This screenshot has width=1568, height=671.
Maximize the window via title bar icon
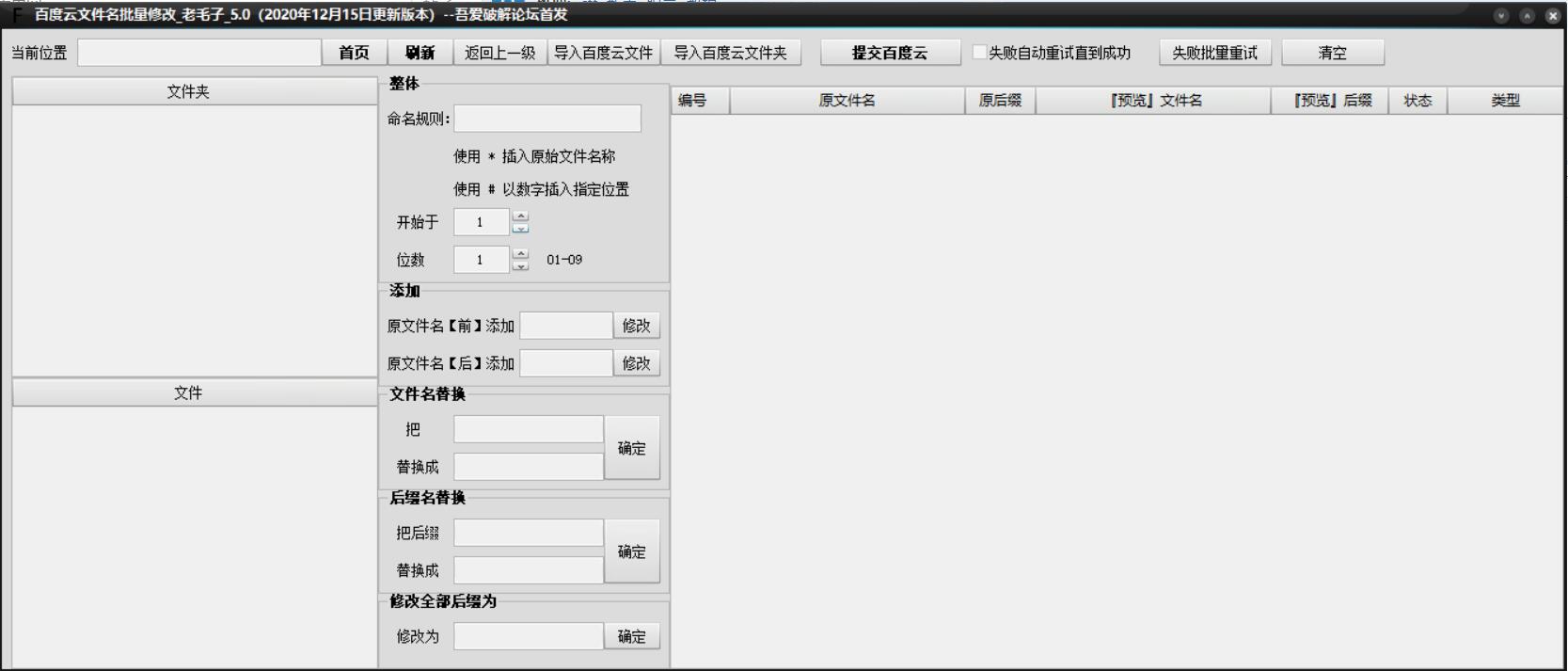point(1527,15)
